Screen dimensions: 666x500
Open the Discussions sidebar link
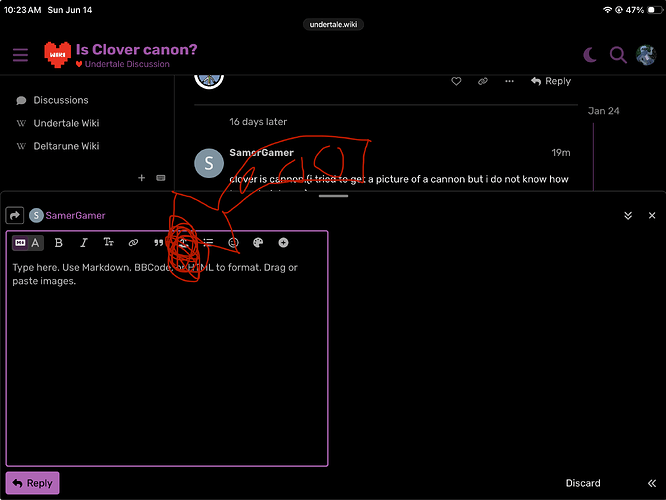(x=61, y=100)
